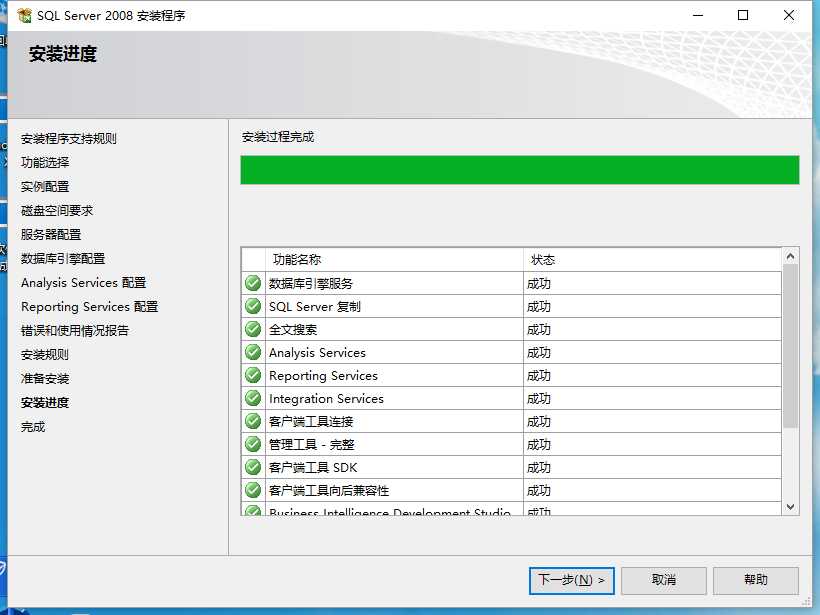Select the 准备安装 step
Viewport: 820px width, 615px height.
(45, 379)
